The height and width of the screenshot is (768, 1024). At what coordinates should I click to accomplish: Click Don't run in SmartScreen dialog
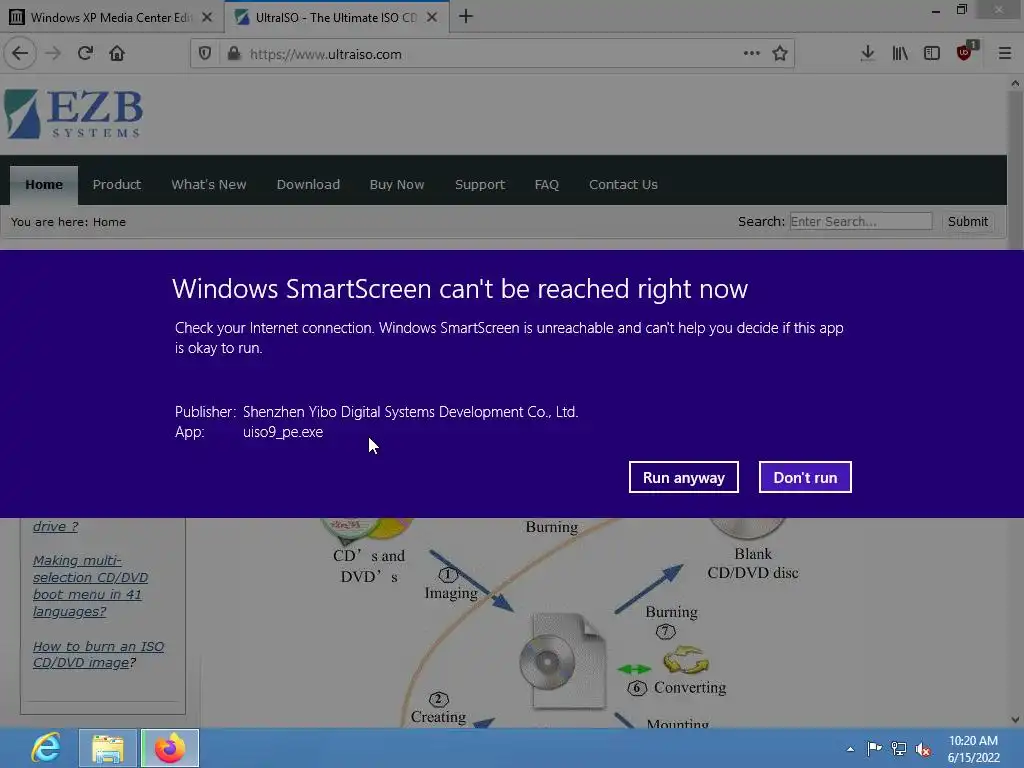[805, 477]
